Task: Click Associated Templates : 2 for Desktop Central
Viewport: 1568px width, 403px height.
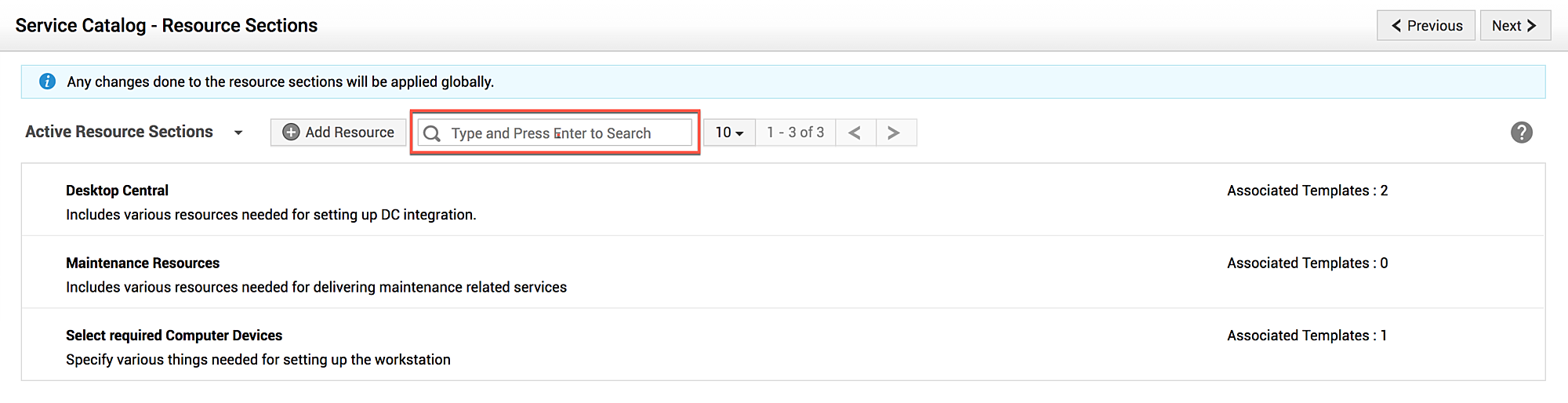Action: (1307, 191)
